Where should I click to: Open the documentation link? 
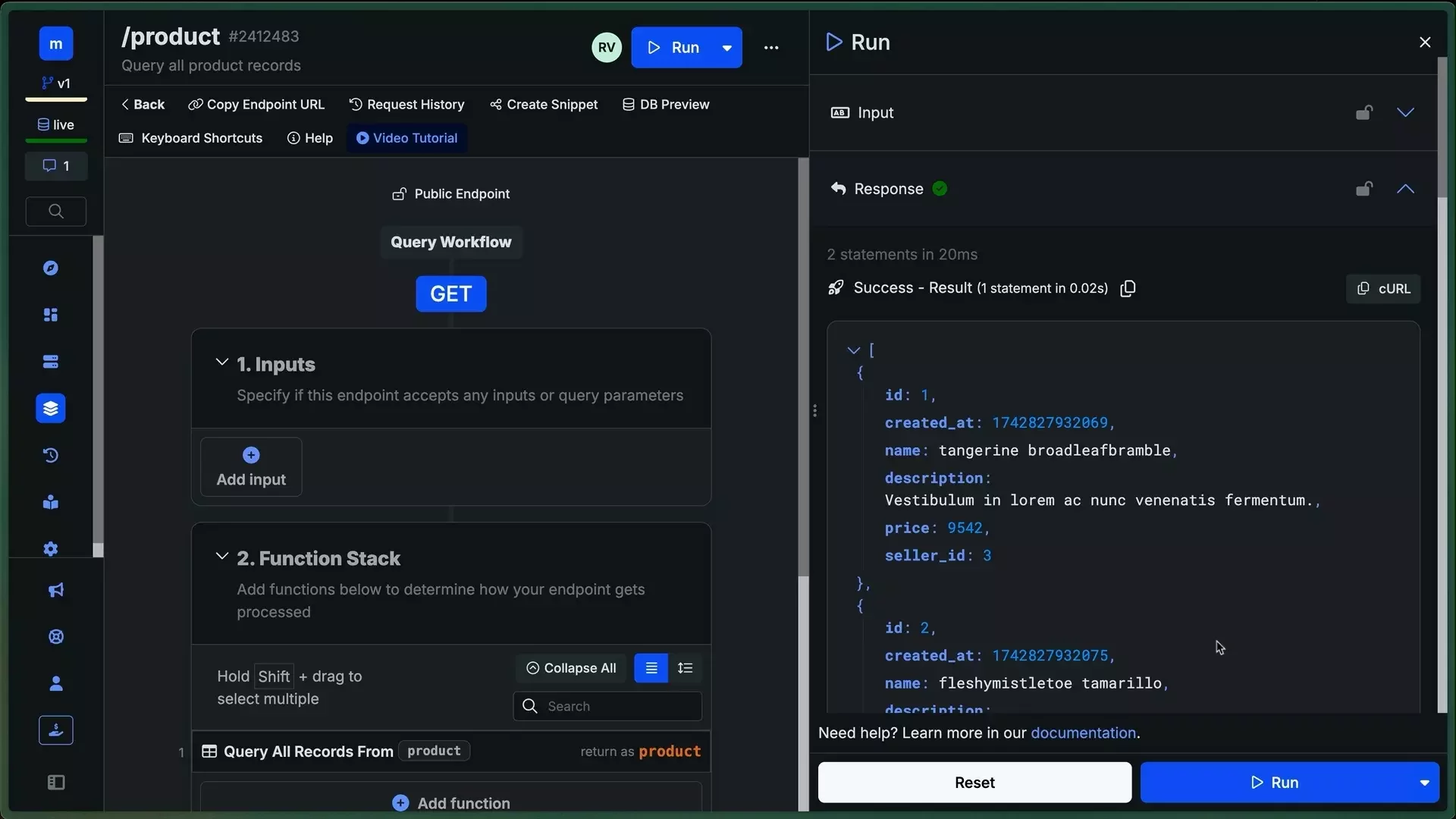click(1083, 733)
